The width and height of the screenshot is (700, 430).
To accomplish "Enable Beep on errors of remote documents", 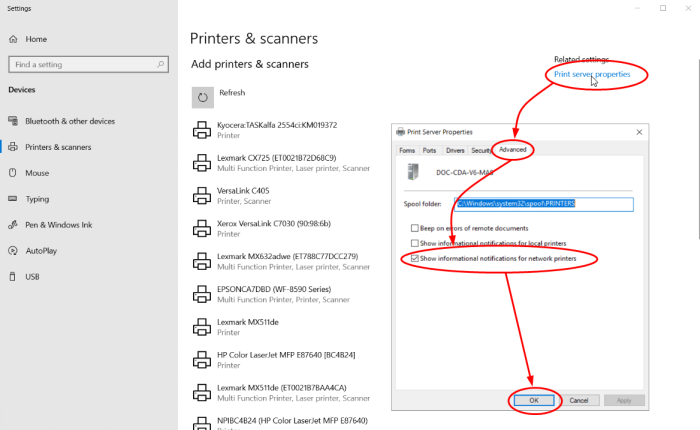I will coord(415,228).
